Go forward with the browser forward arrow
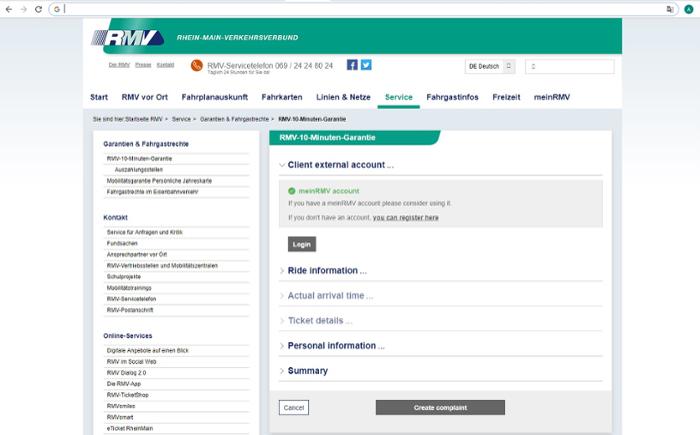This screenshot has width=700, height=435. (x=24, y=9)
